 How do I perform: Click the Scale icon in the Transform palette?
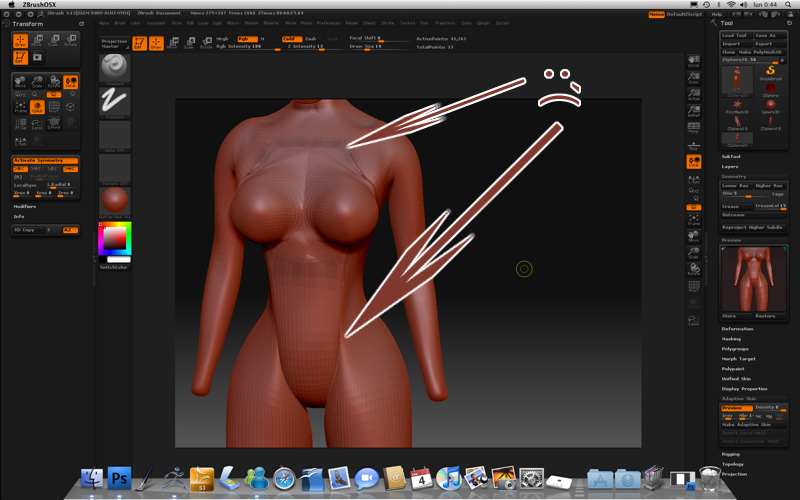tap(54, 41)
